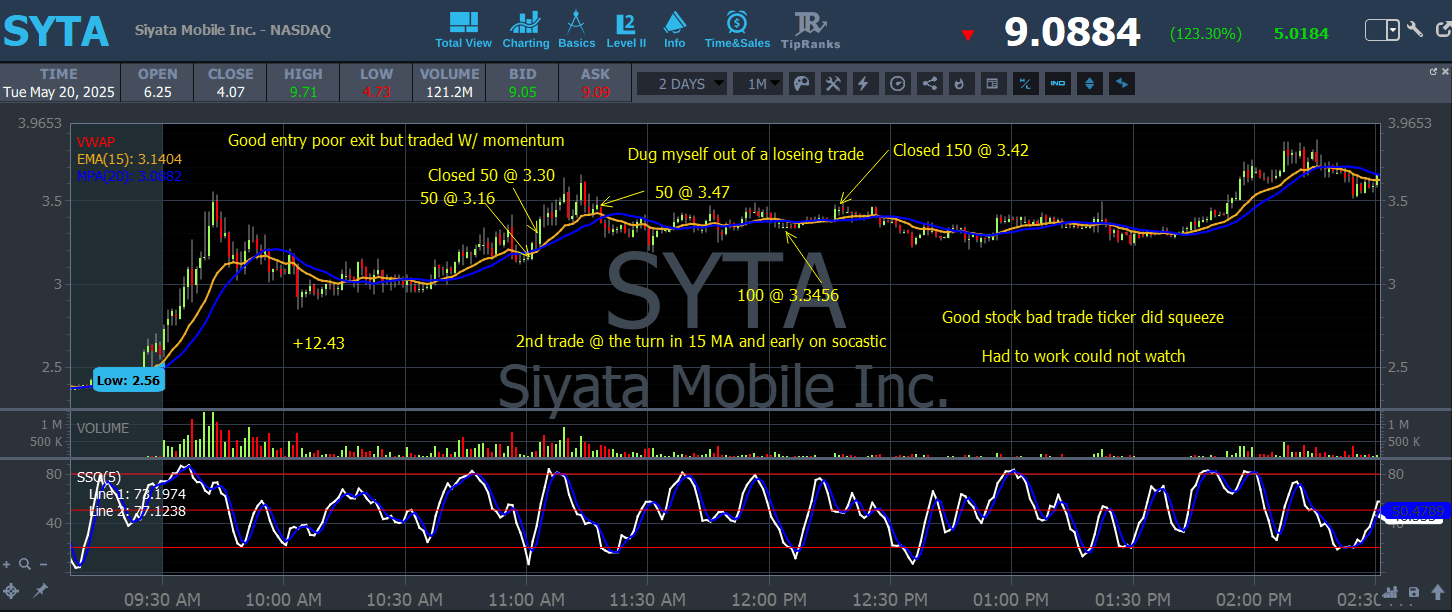This screenshot has height=612, width=1452.
Task: Click the OPEN 6.25 quote cell
Action: pyautogui.click(x=157, y=83)
